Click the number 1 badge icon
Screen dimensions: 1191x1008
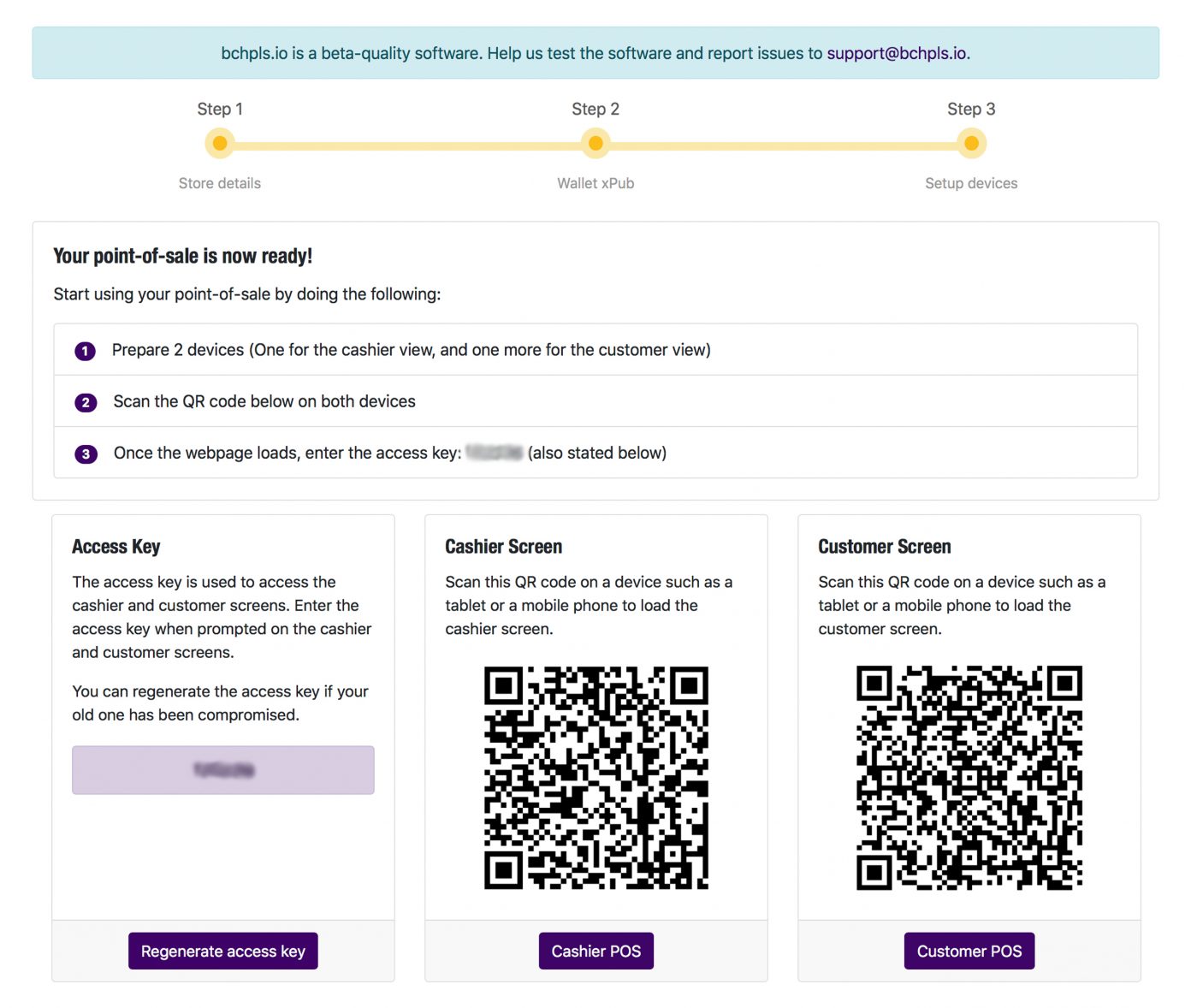[x=86, y=351]
